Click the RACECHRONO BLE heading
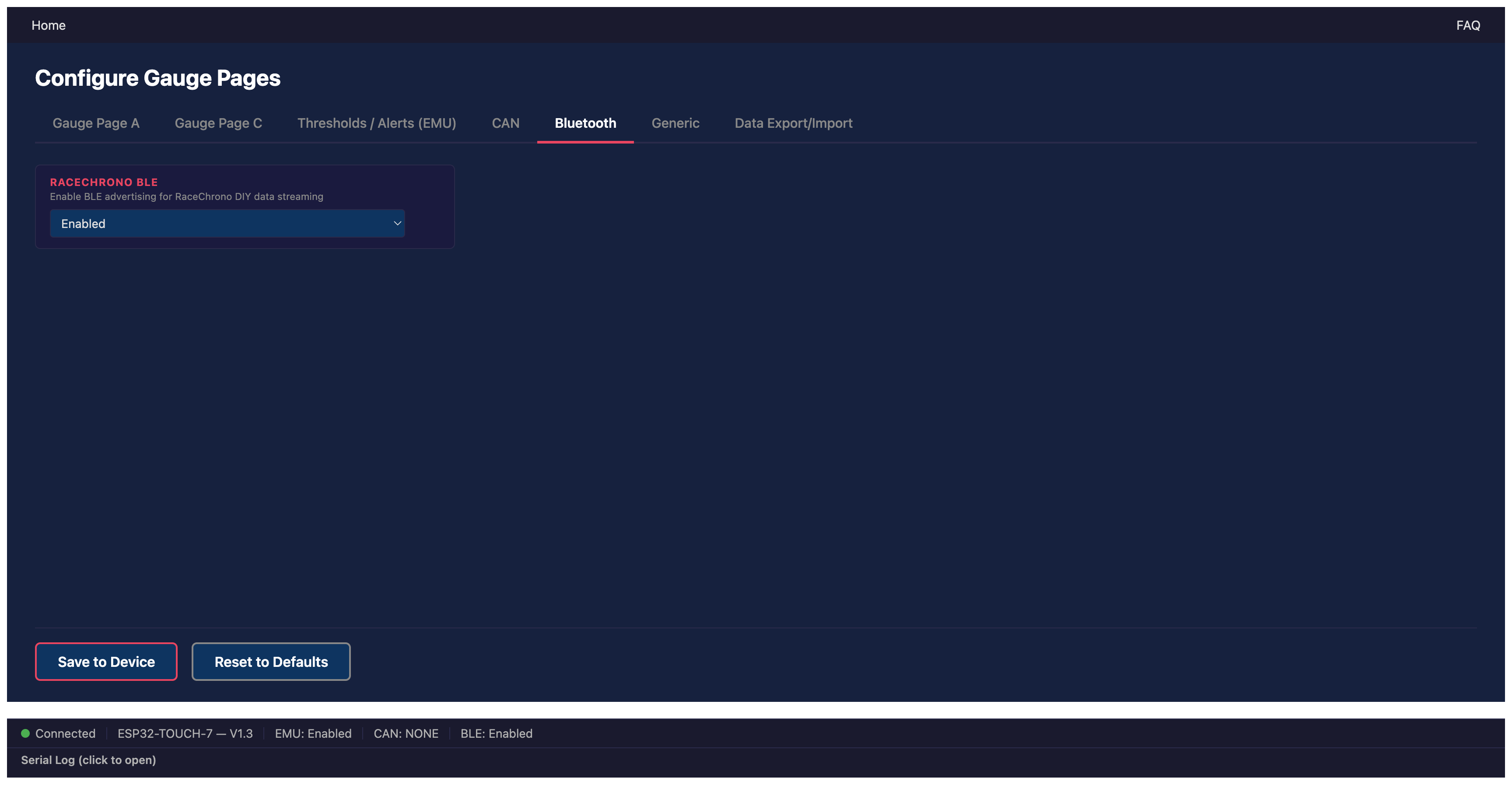The height and width of the screenshot is (785, 1512). 104,182
